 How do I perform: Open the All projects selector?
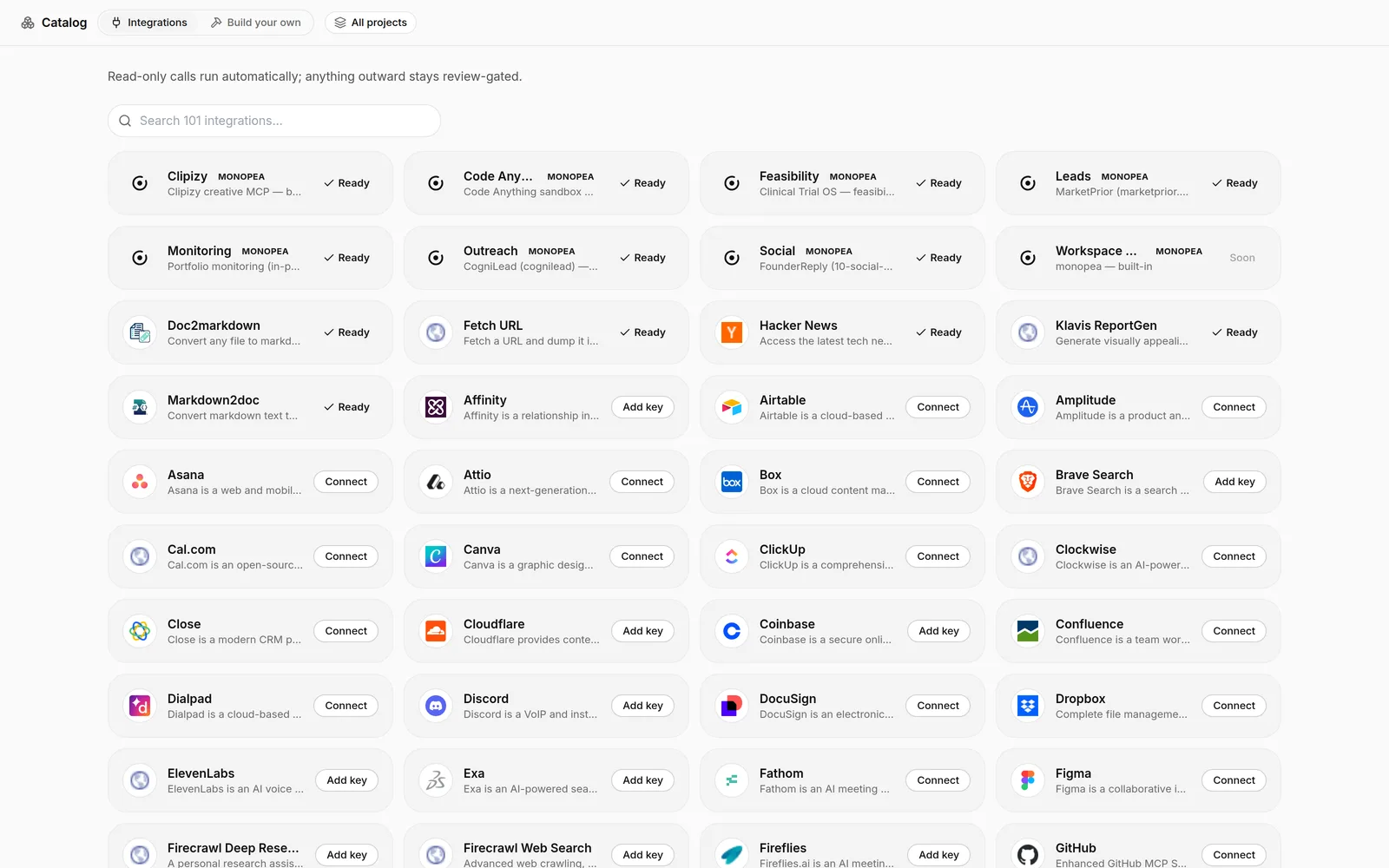(x=371, y=23)
